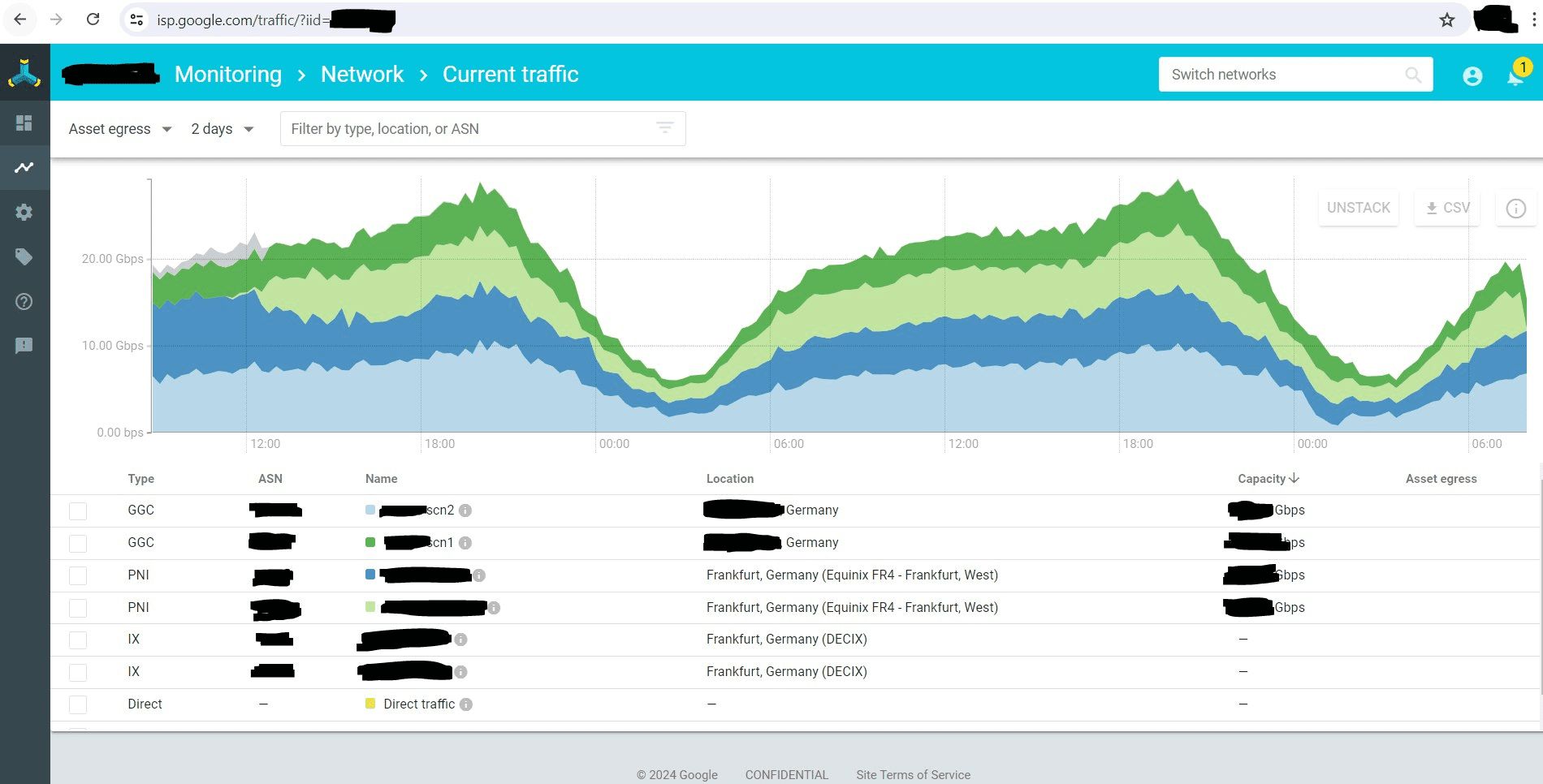The image size is (1543, 784).
Task: Open the monitoring chart icon in sidebar
Action: click(x=24, y=167)
